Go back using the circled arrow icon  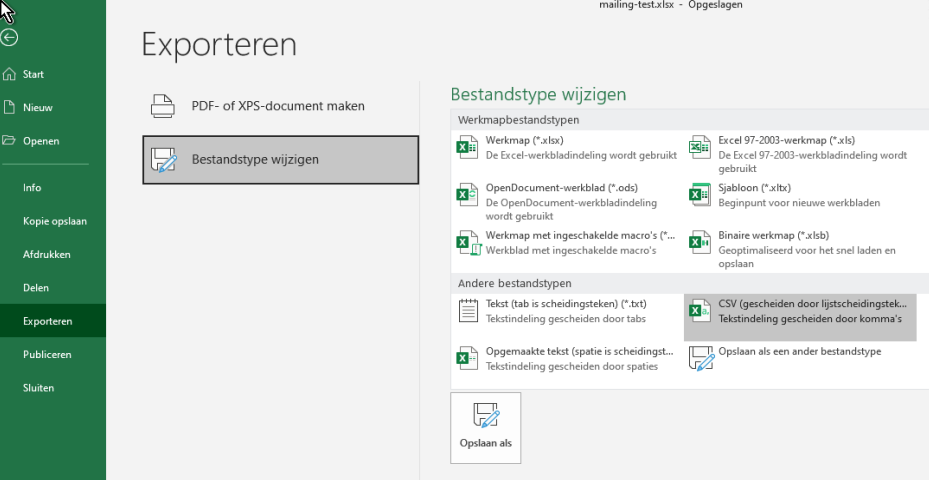9,38
